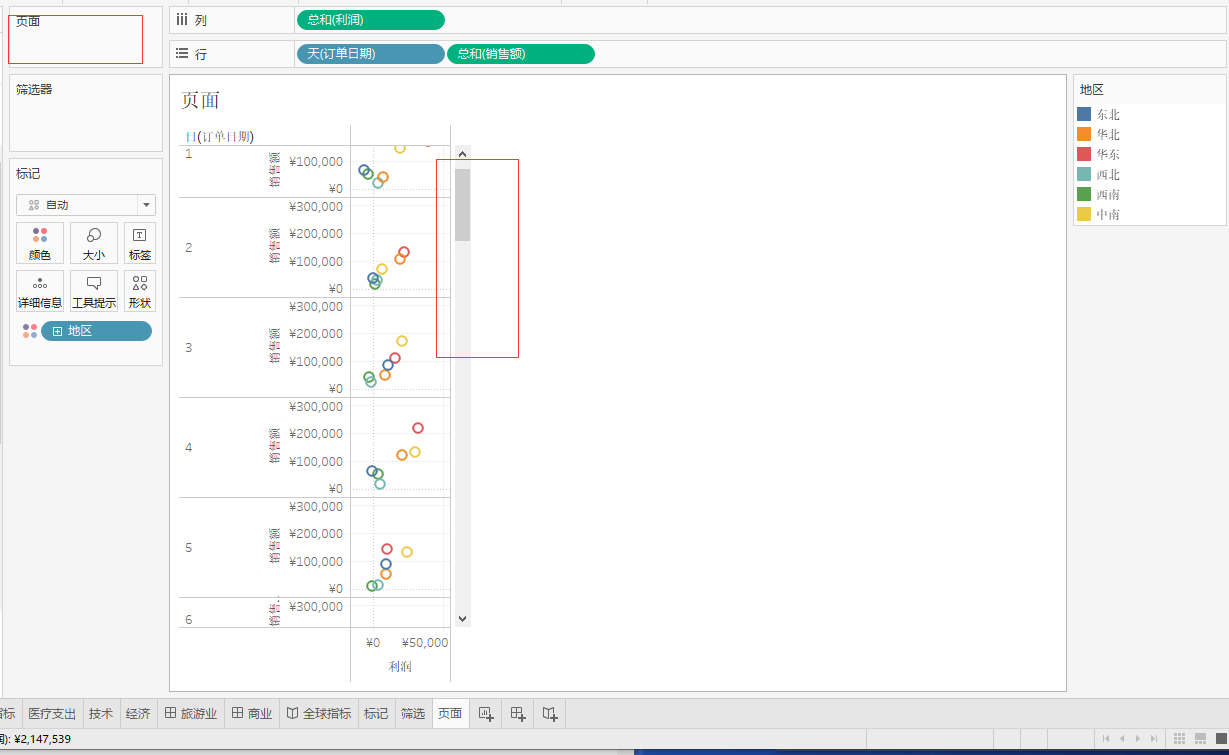
Task: Switch to the 筛选 sheet tab
Action: 413,713
